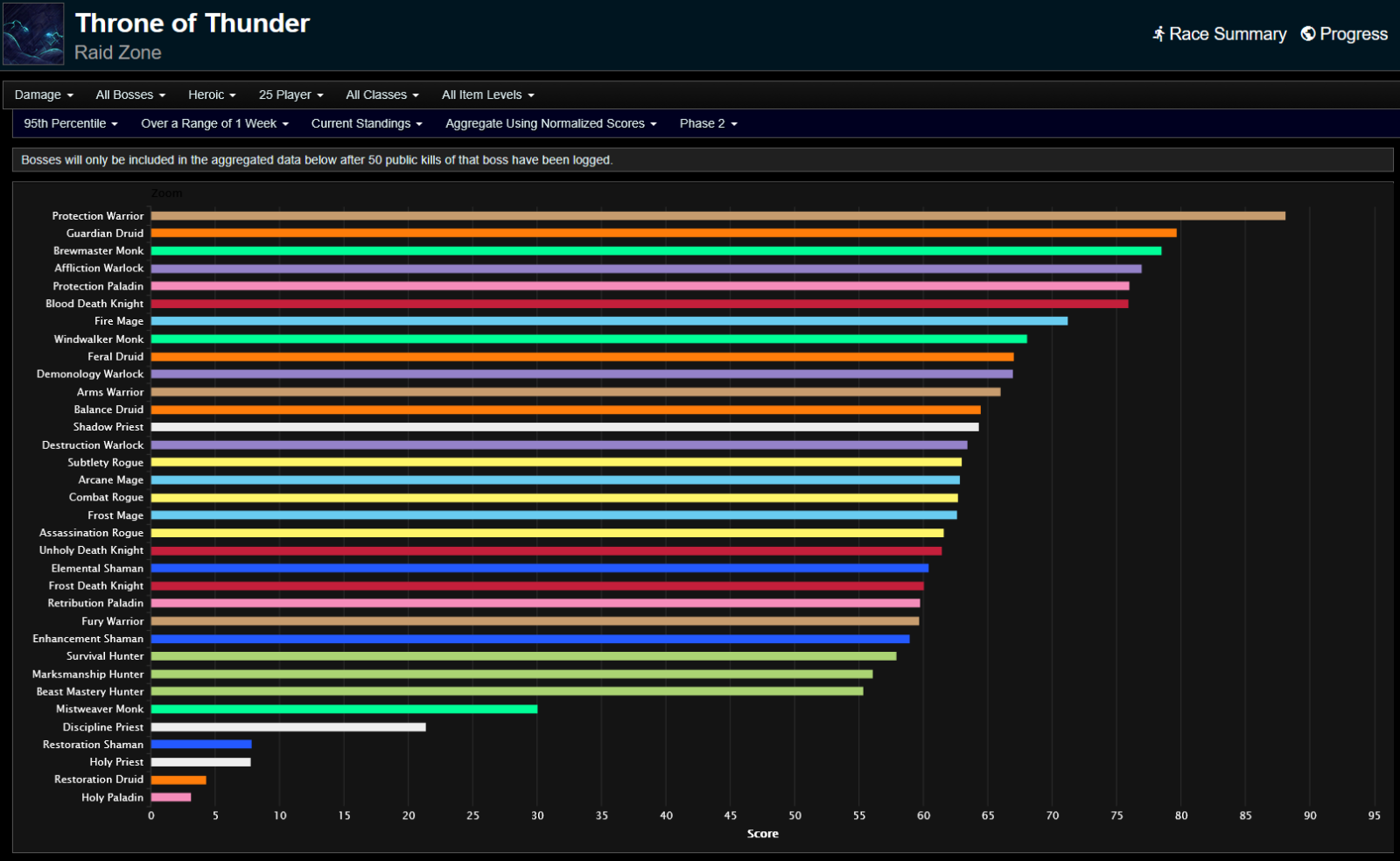Open the All Classes filter
The width and height of the screenshot is (1400, 861).
pos(381,94)
